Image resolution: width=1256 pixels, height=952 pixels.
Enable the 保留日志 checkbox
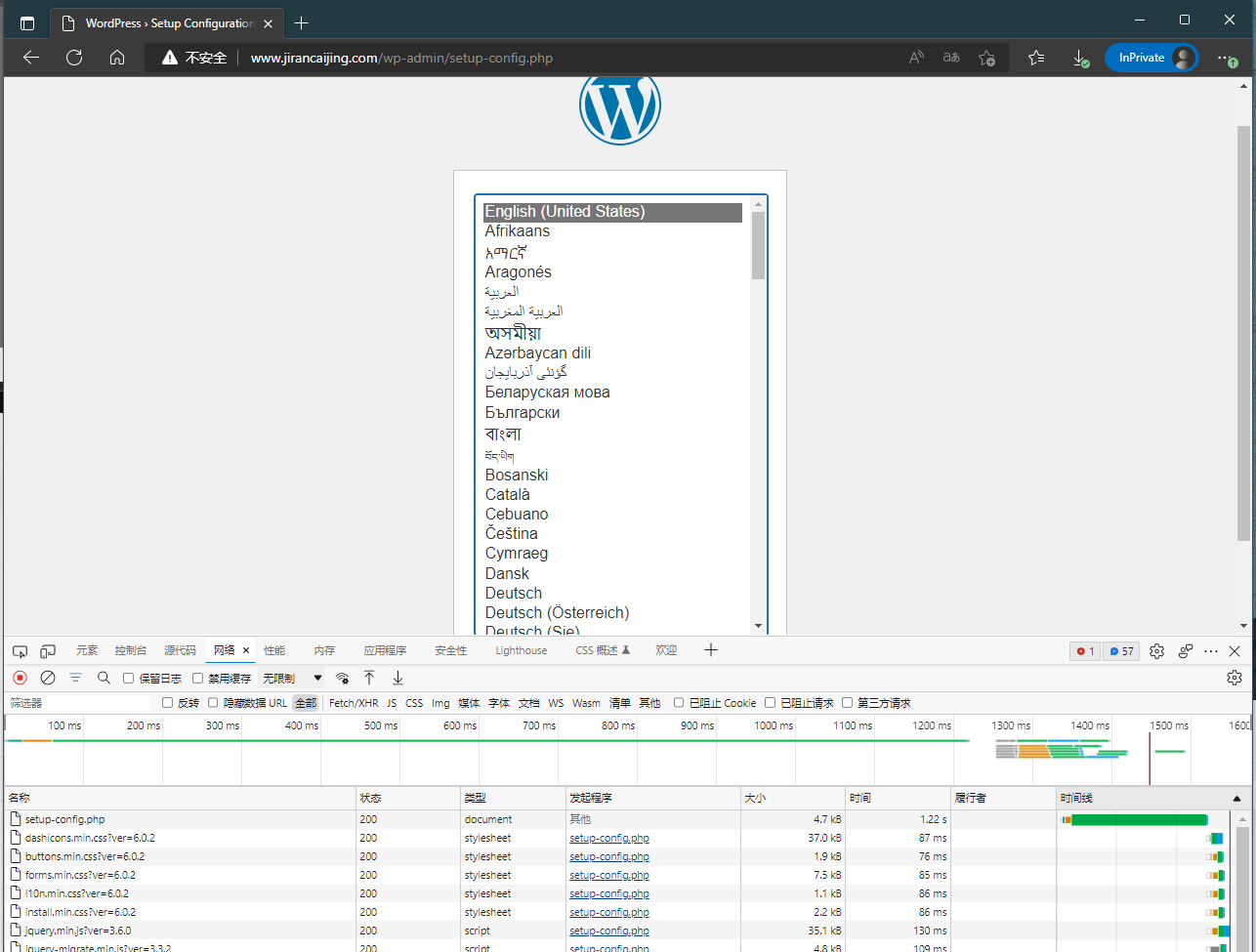[x=128, y=679]
